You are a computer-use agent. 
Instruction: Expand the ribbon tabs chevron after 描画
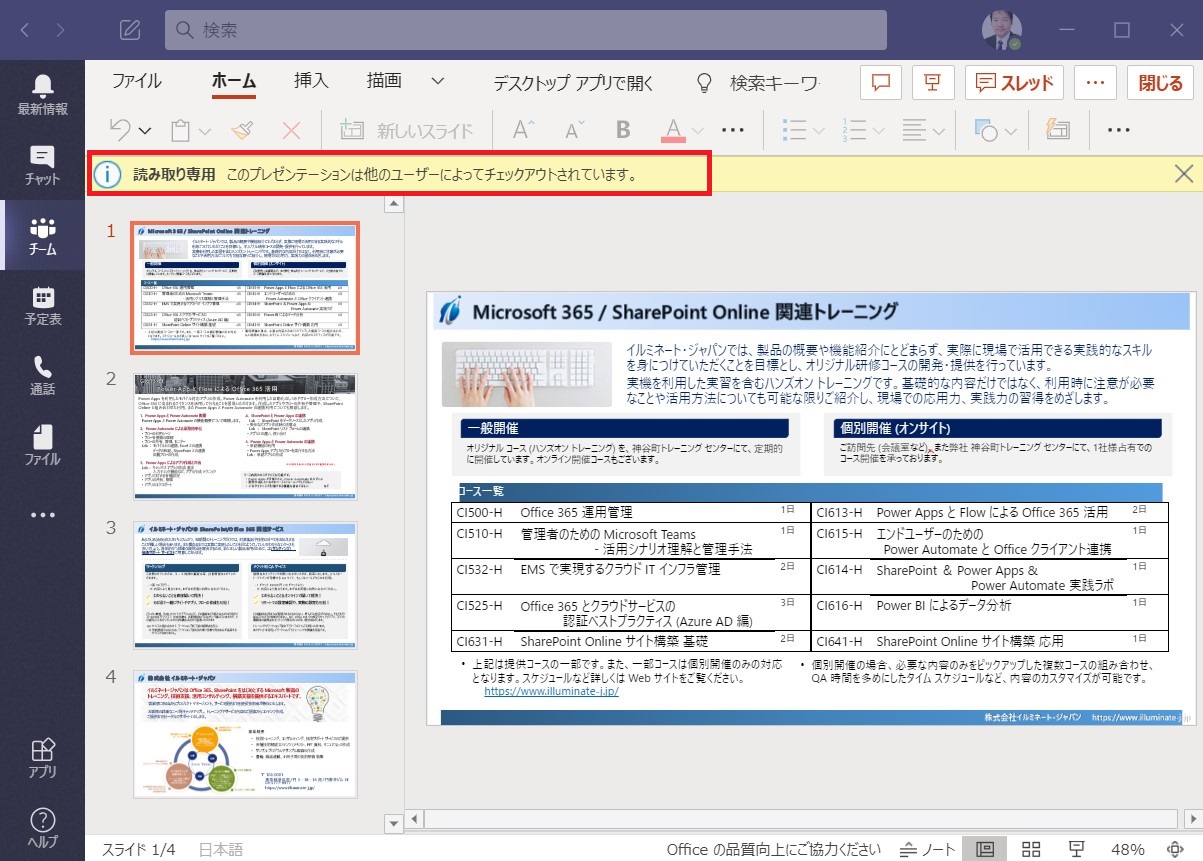(438, 82)
